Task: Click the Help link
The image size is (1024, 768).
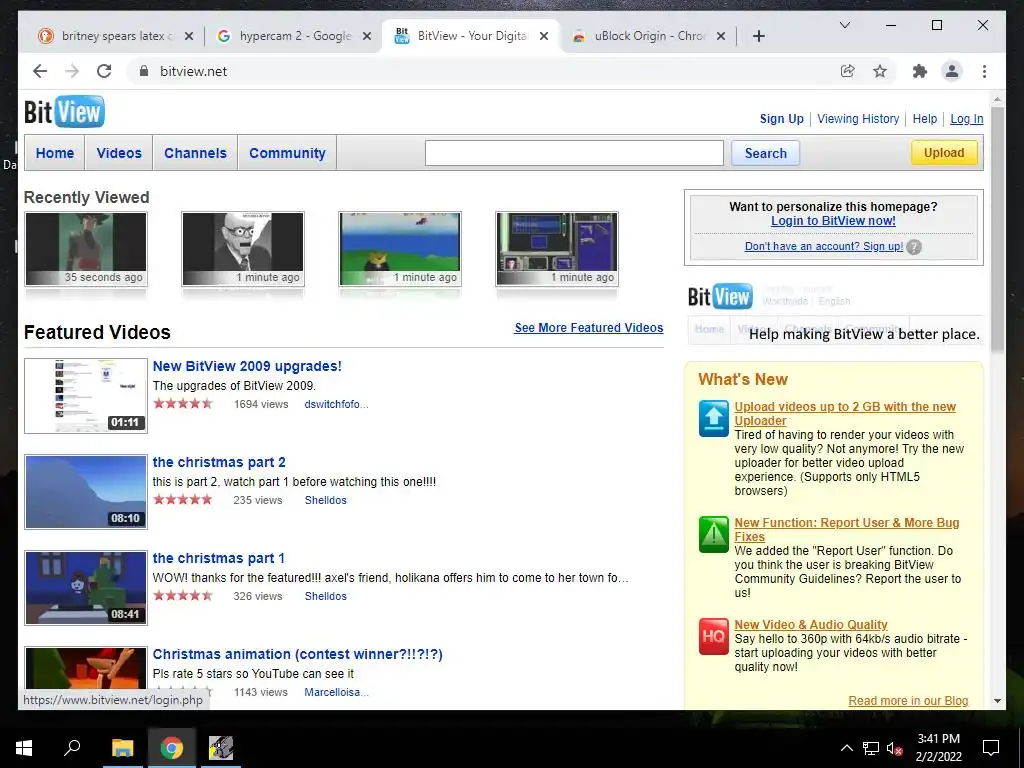Action: (x=925, y=119)
